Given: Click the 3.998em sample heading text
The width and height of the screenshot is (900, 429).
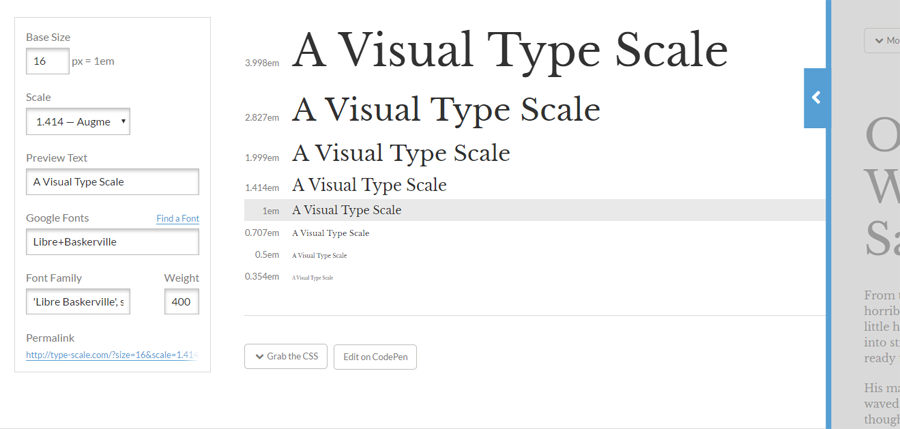Looking at the screenshot, I should click(509, 51).
